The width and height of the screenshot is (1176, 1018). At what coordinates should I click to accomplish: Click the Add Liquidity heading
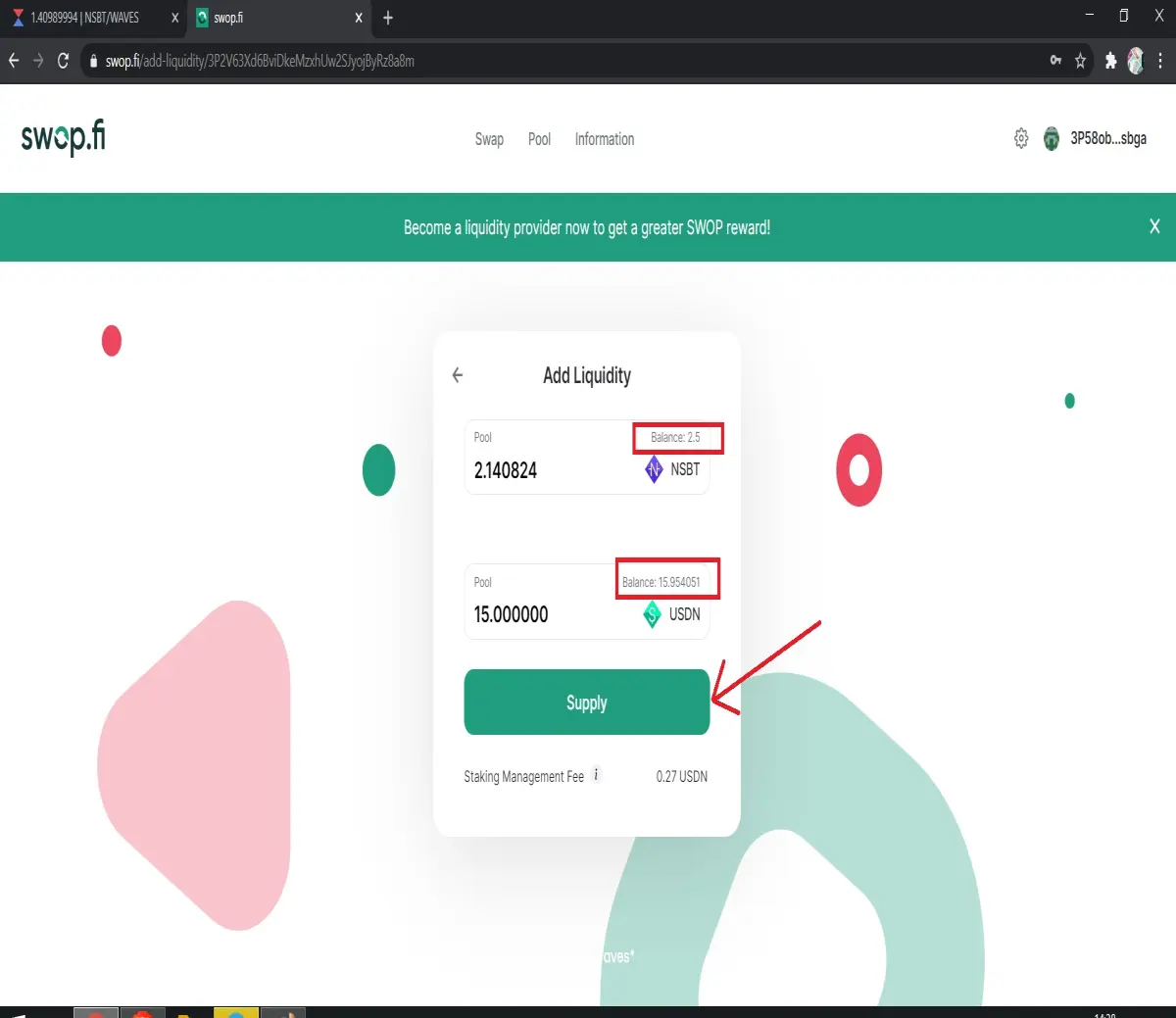587,375
